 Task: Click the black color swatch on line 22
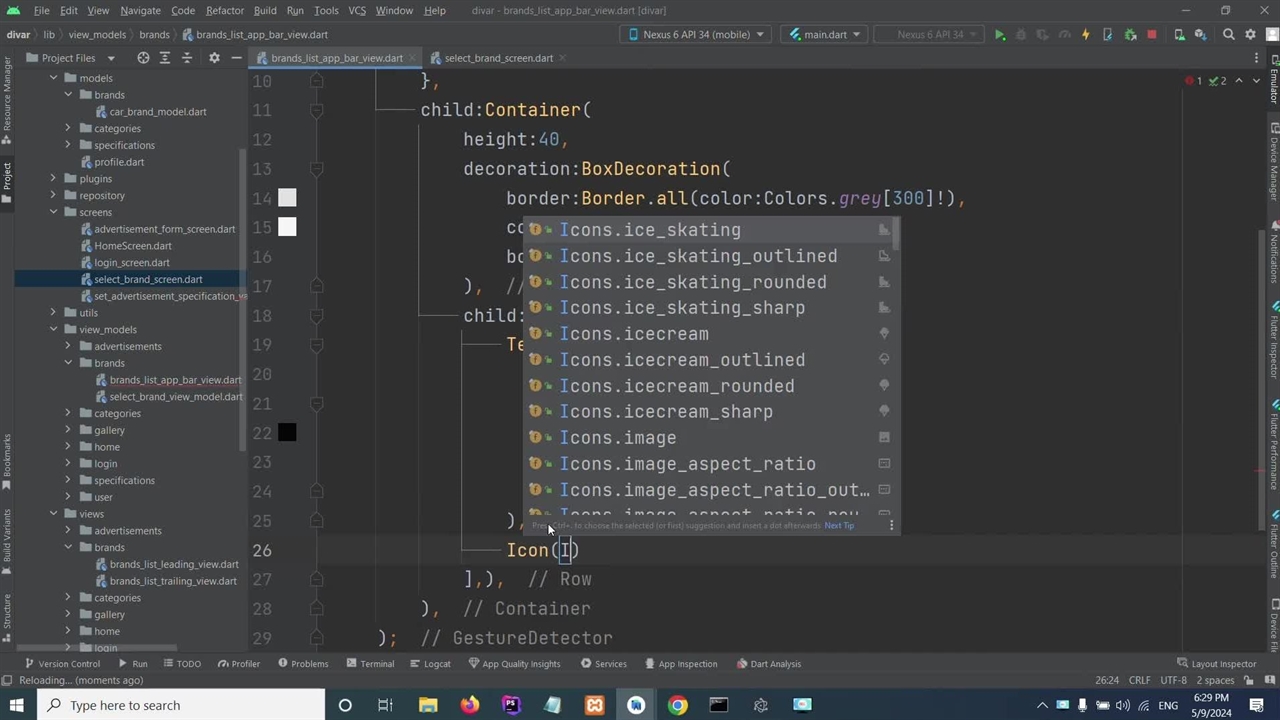pyautogui.click(x=287, y=433)
